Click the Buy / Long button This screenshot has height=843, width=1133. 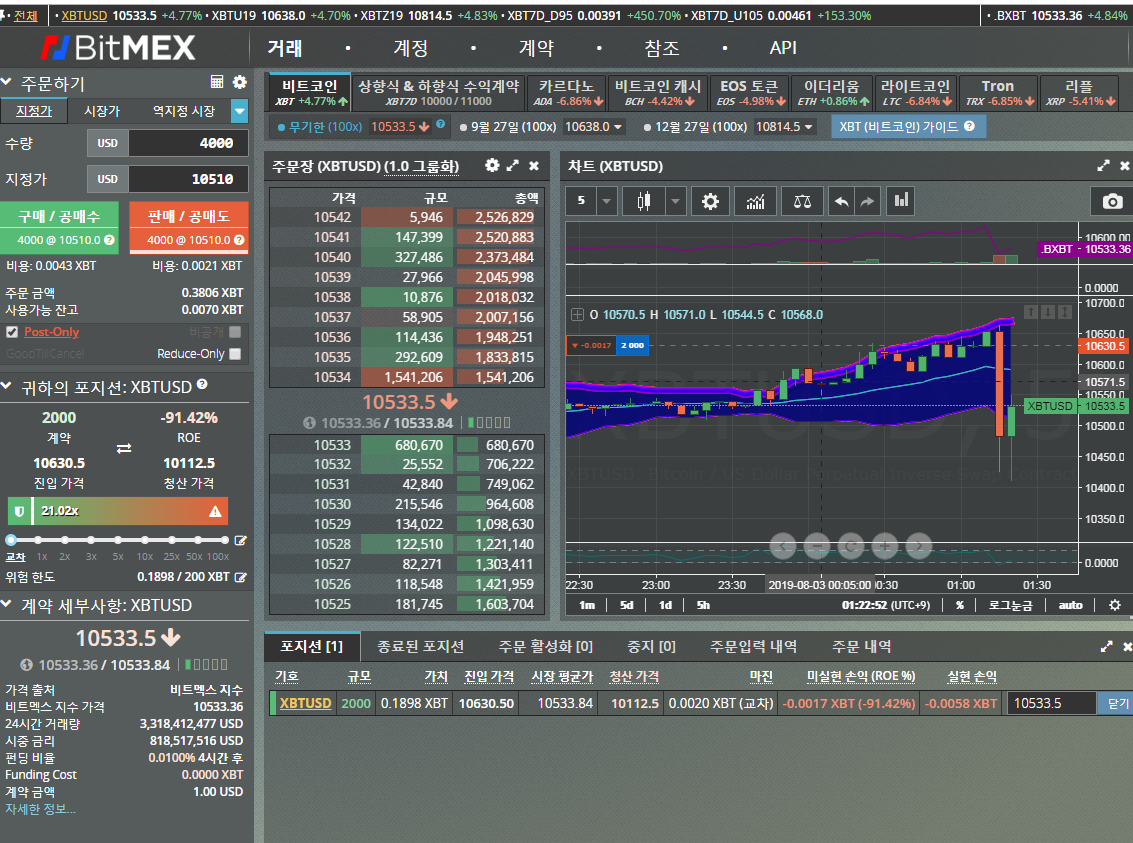[59, 228]
